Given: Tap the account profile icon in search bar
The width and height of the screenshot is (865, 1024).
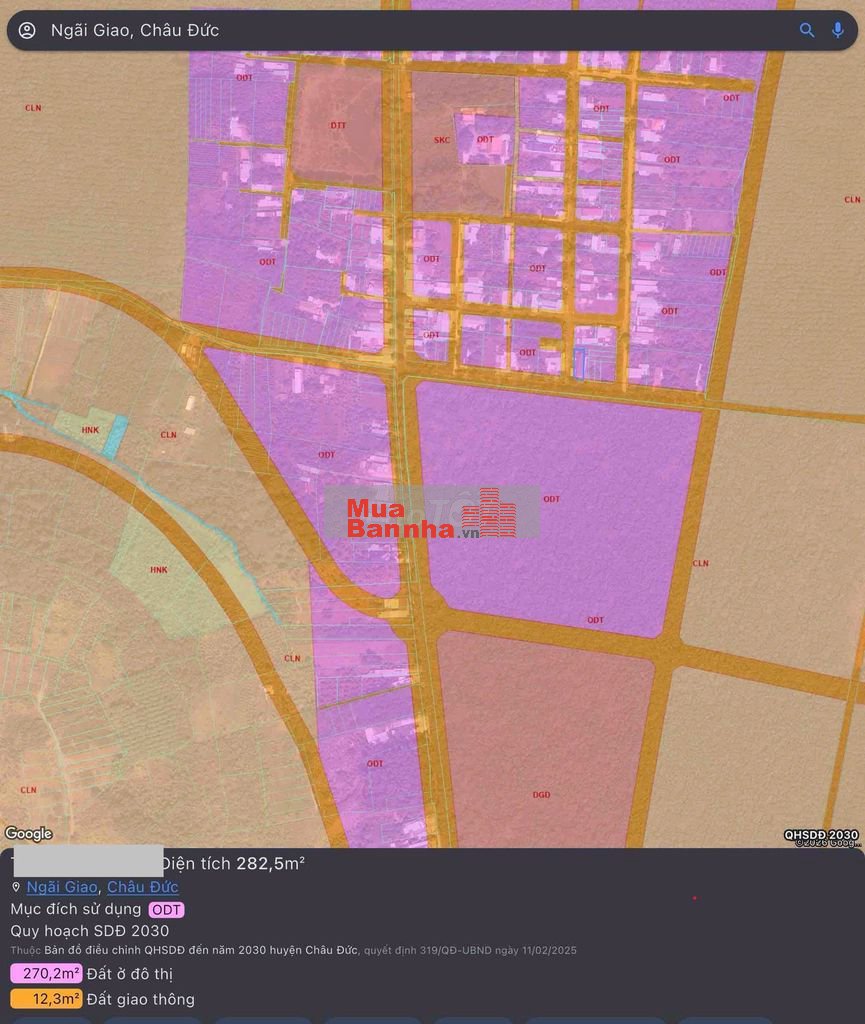Looking at the screenshot, I should pos(27,30).
